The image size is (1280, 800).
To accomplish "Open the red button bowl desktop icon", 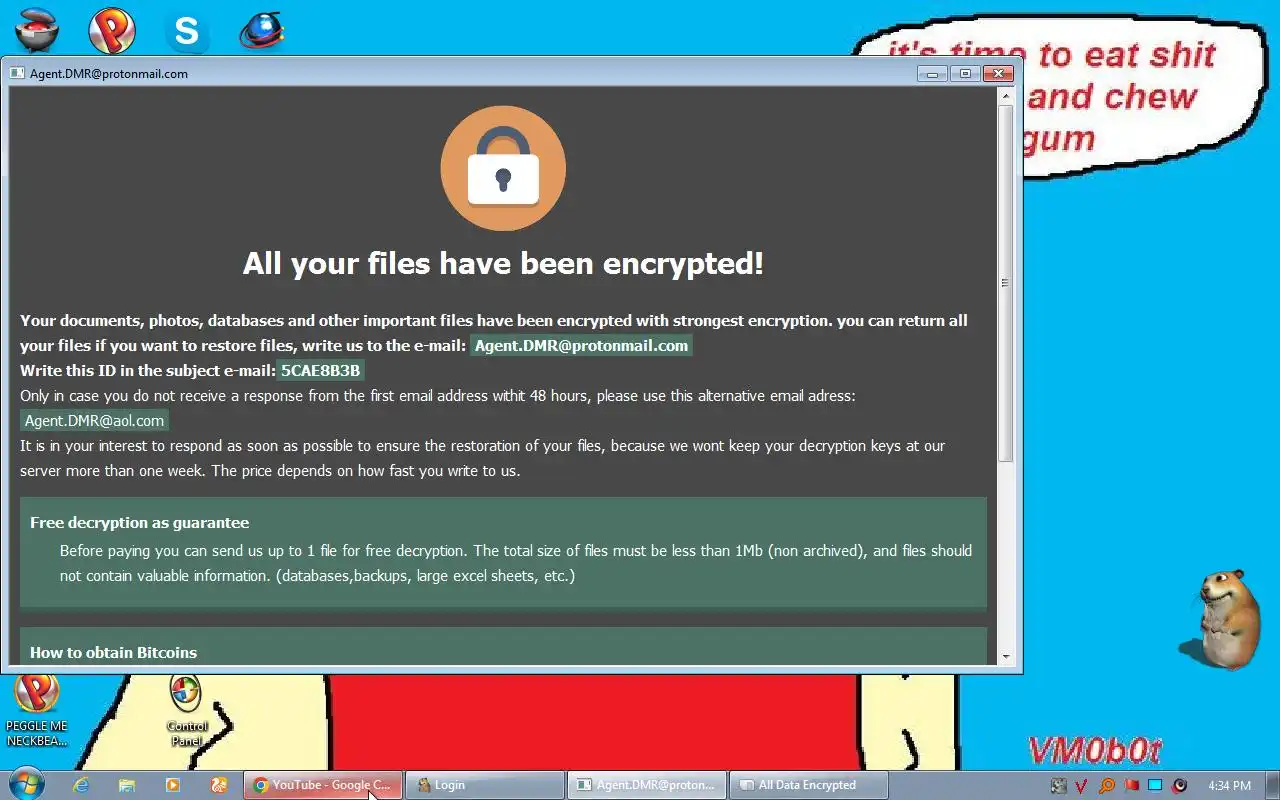I will point(36,30).
